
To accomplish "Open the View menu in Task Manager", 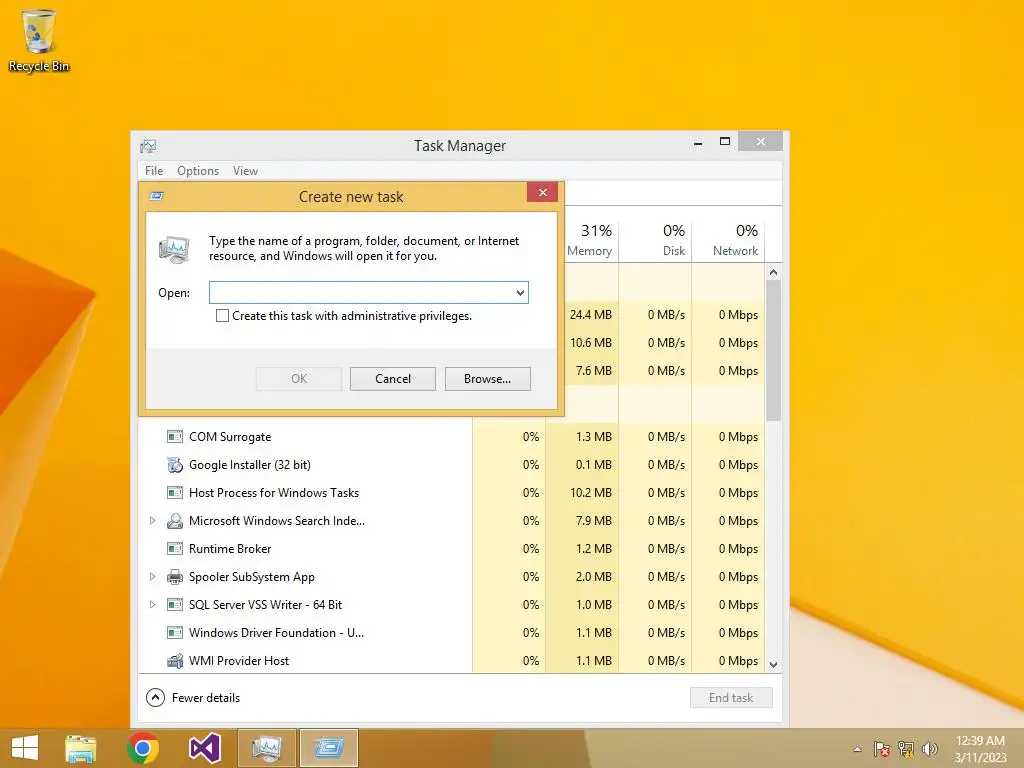I will [x=246, y=171].
